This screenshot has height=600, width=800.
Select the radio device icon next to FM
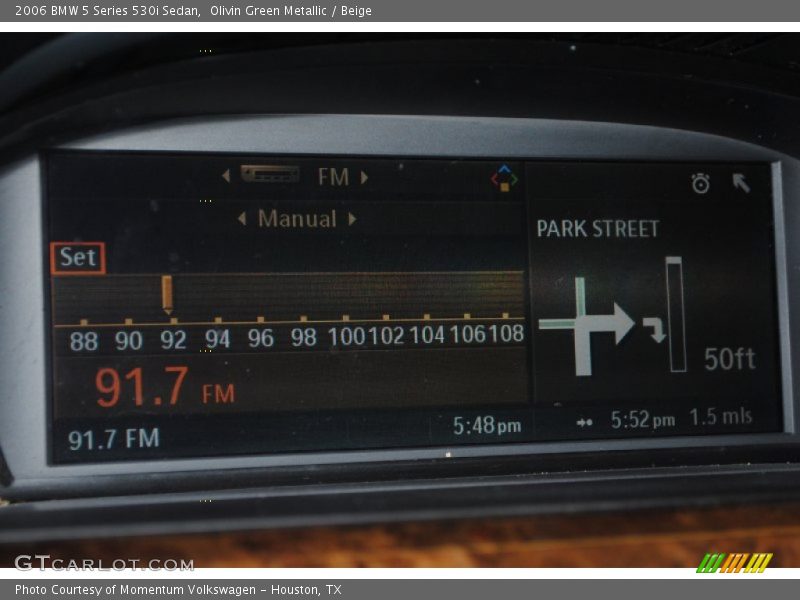click(x=270, y=174)
